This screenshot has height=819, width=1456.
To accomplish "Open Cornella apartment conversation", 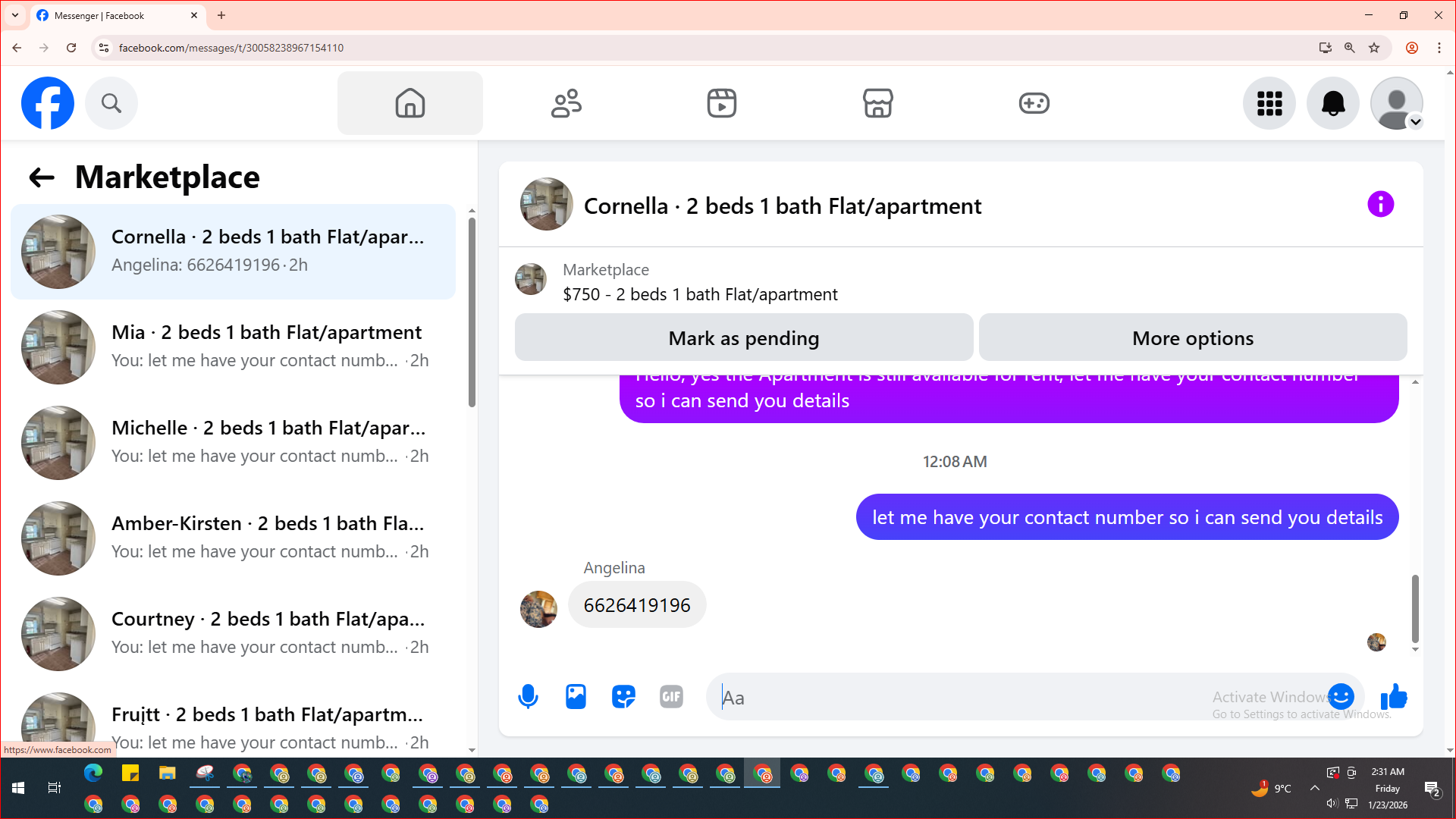I will click(x=234, y=252).
